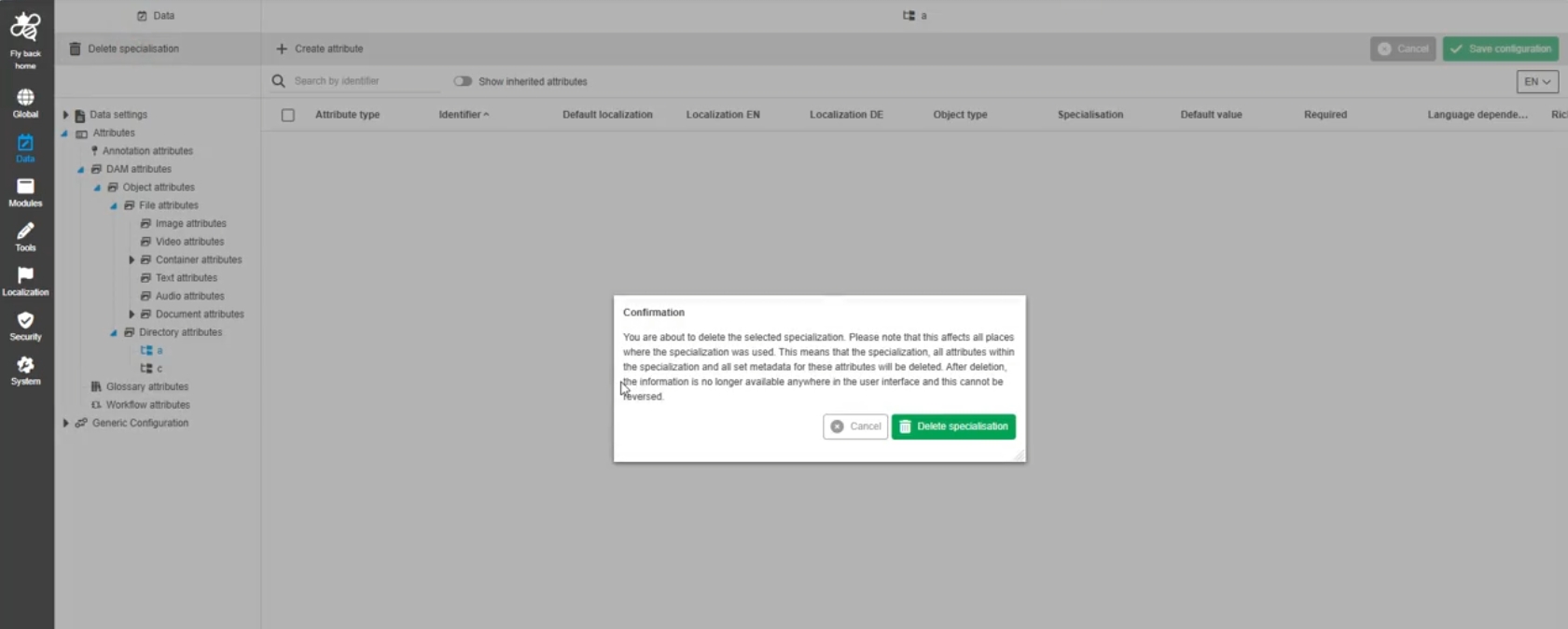The width and height of the screenshot is (1568, 629).
Task: Confirm with green Delete specialisation button
Action: point(952,426)
